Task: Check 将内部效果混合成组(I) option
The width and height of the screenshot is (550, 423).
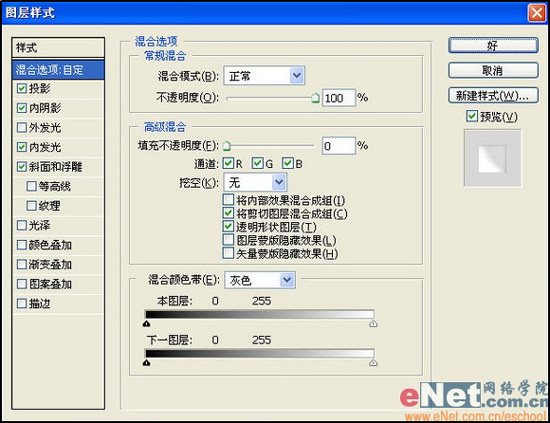Action: [x=228, y=200]
